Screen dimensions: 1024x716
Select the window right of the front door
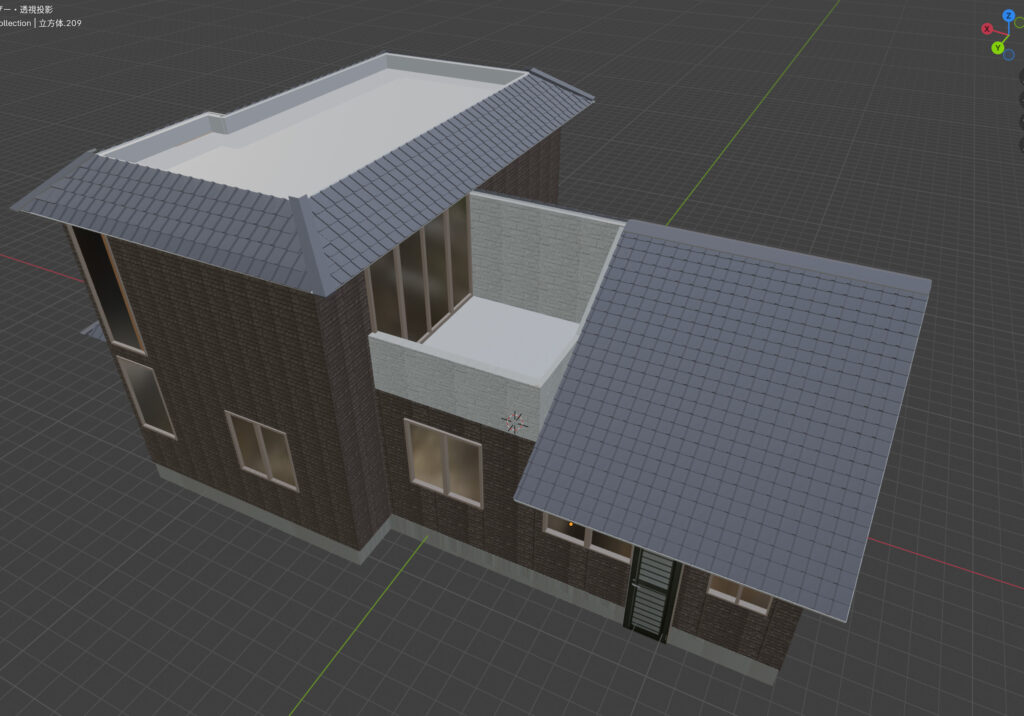point(740,592)
